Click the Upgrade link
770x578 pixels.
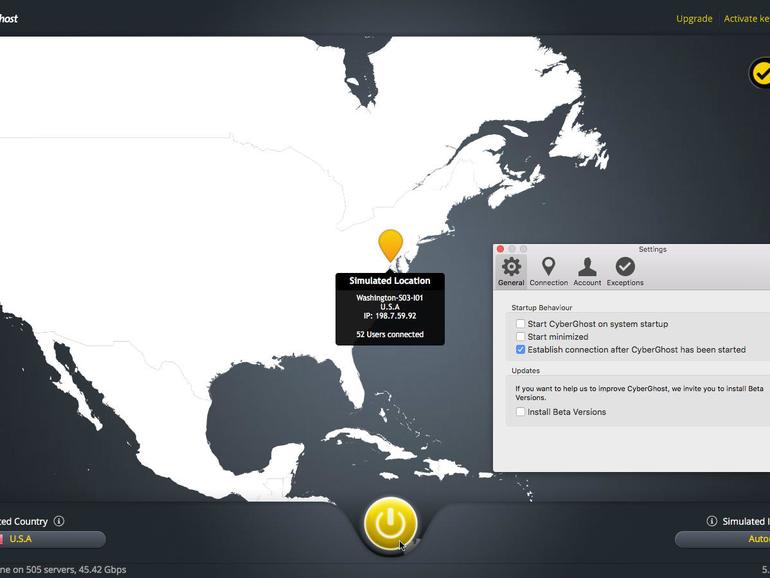694,19
